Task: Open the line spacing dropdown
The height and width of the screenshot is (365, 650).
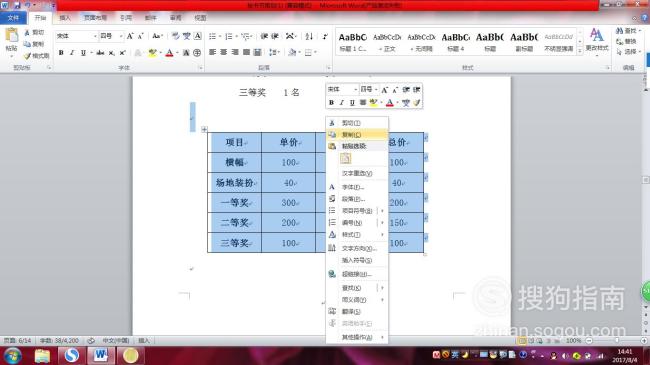Action: pos(274,52)
